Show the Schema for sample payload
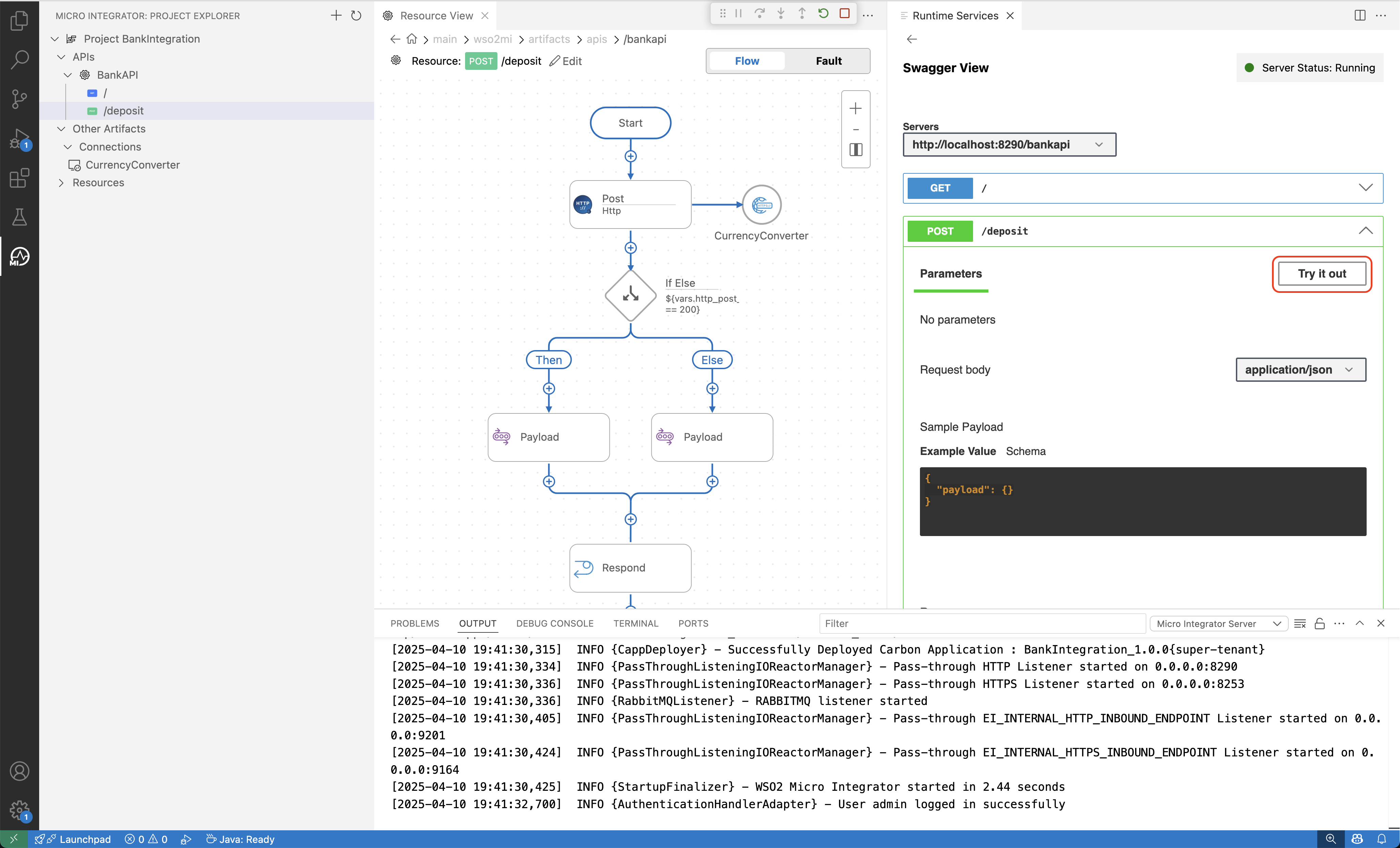 click(x=1025, y=451)
